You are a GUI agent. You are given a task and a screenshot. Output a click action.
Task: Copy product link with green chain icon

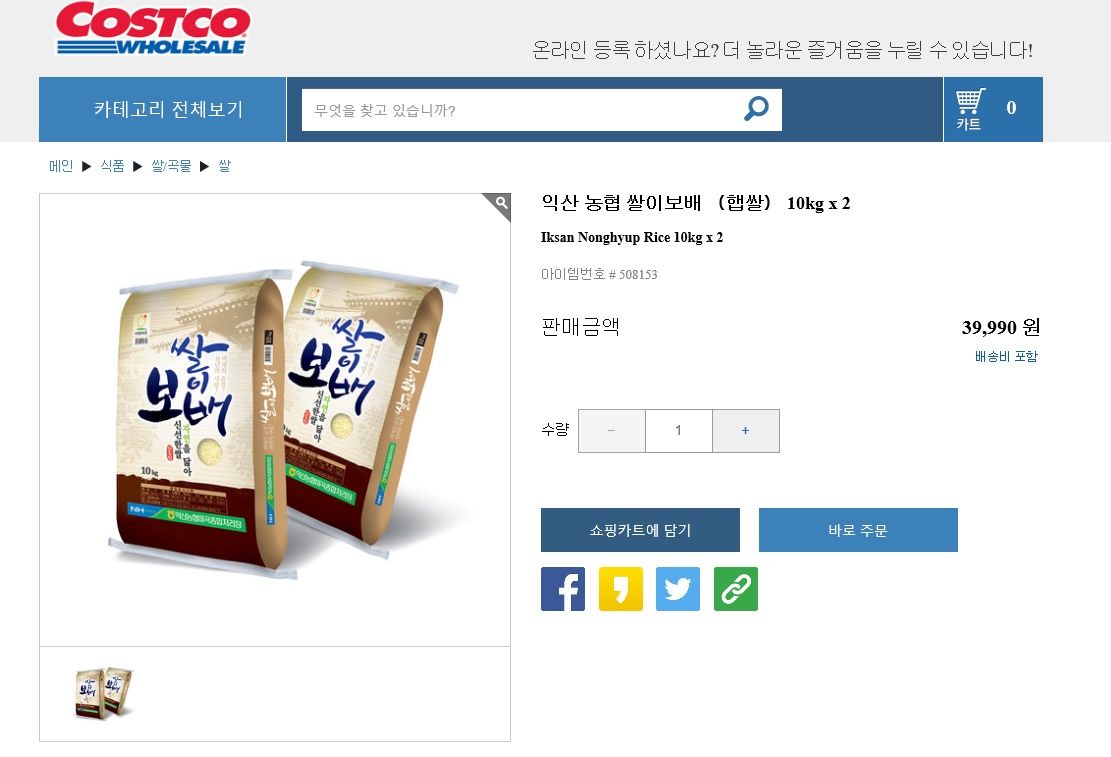click(735, 589)
